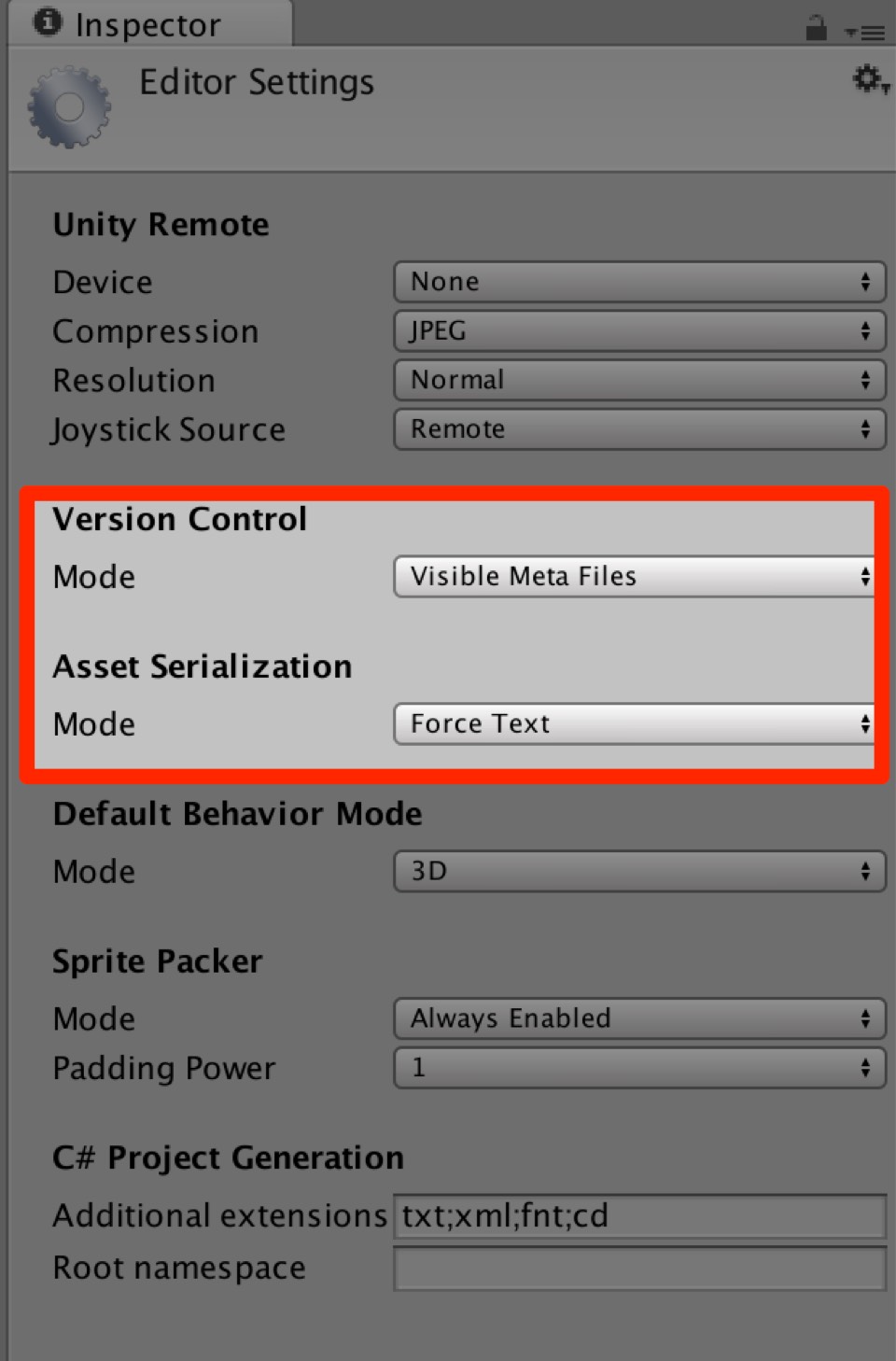Click the Asset Serialization section heading

click(x=203, y=667)
